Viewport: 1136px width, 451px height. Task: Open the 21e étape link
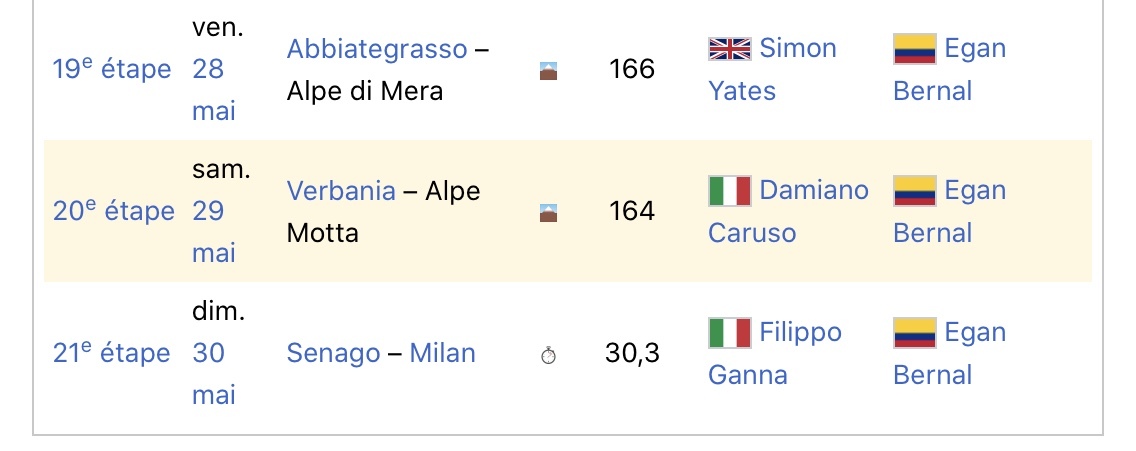pyautogui.click(x=111, y=354)
